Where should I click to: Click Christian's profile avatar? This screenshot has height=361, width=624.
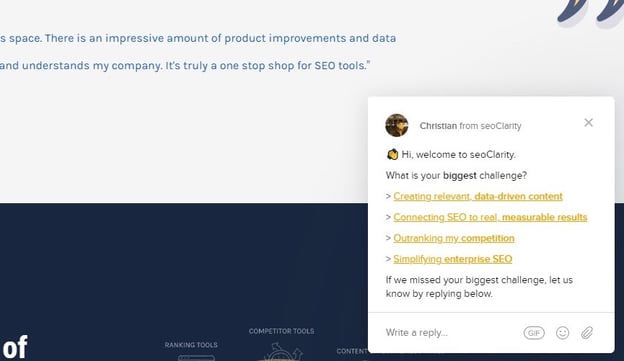(x=396, y=125)
